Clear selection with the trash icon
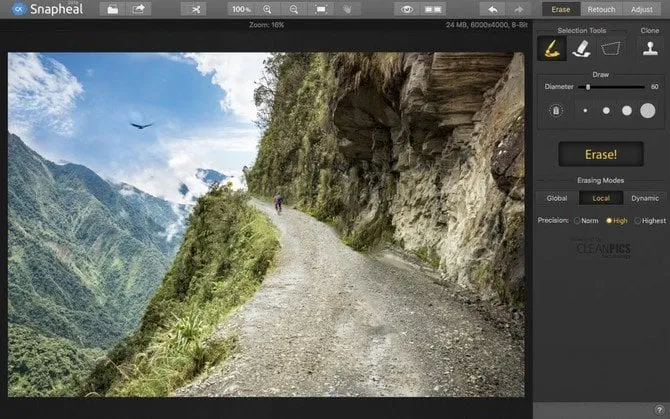 (555, 110)
